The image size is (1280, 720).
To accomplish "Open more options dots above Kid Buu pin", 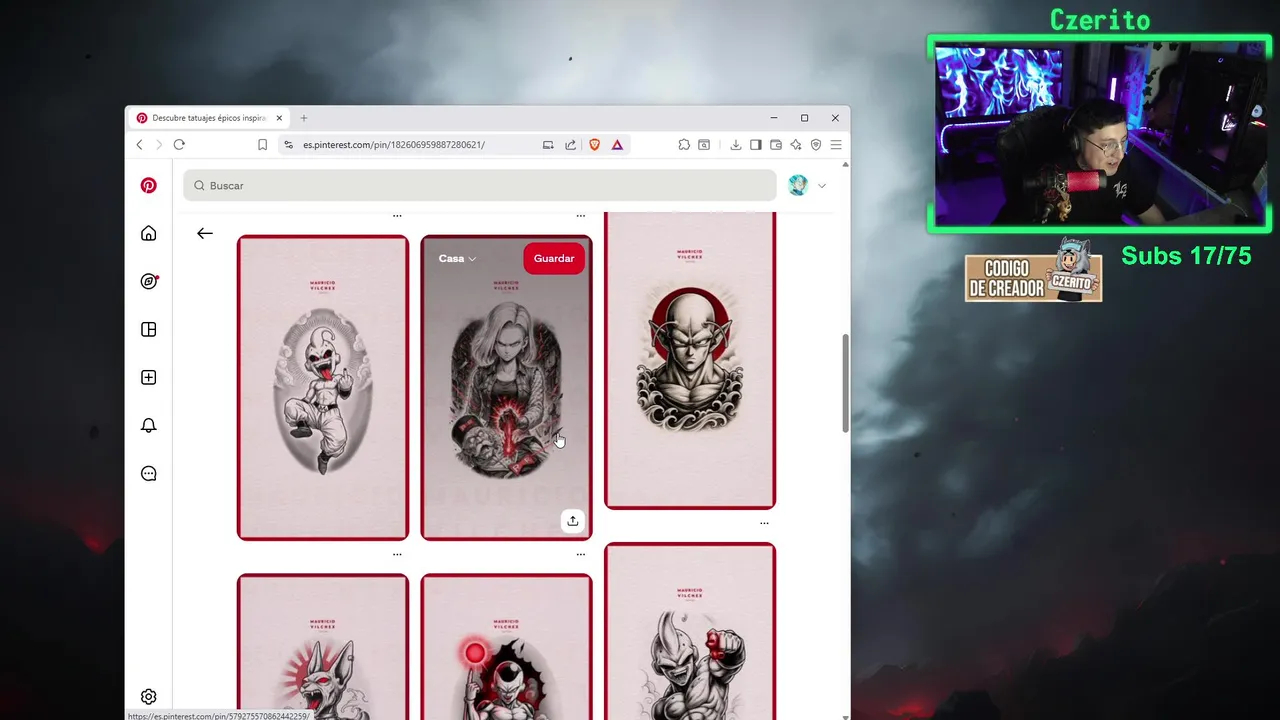I will 397,216.
